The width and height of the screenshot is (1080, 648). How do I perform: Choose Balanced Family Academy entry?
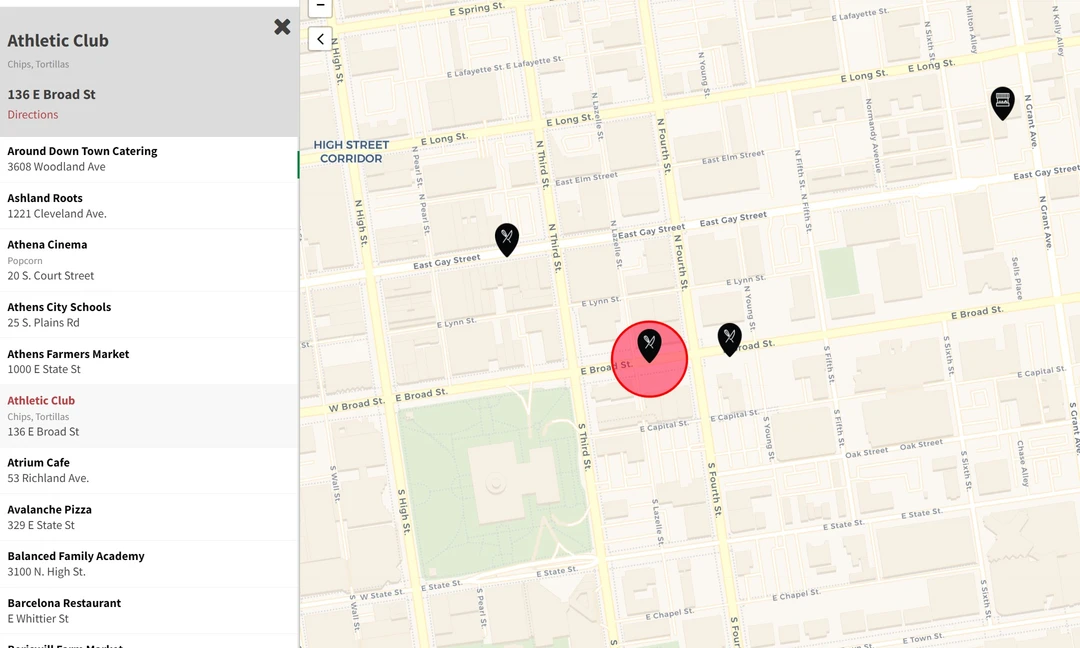[149, 564]
